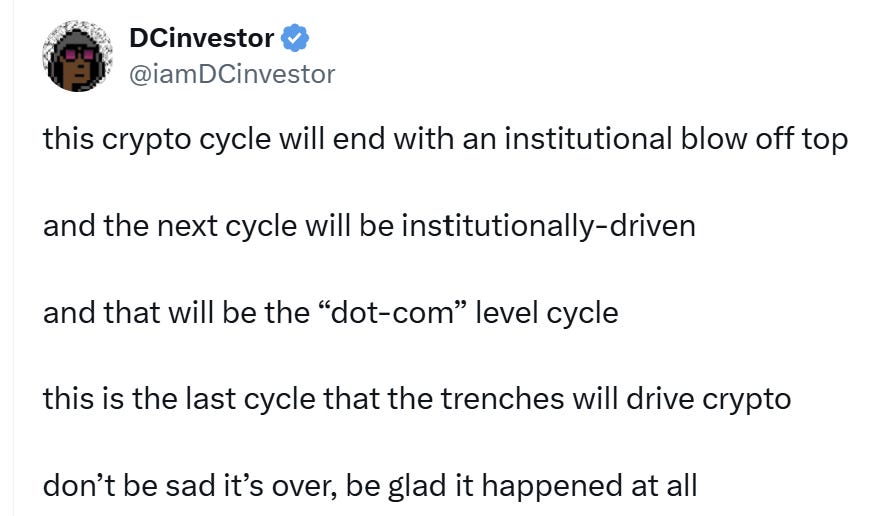Image resolution: width=892 pixels, height=516 pixels.
Task: Click the blue verified checkmark badge
Action: 295,39
